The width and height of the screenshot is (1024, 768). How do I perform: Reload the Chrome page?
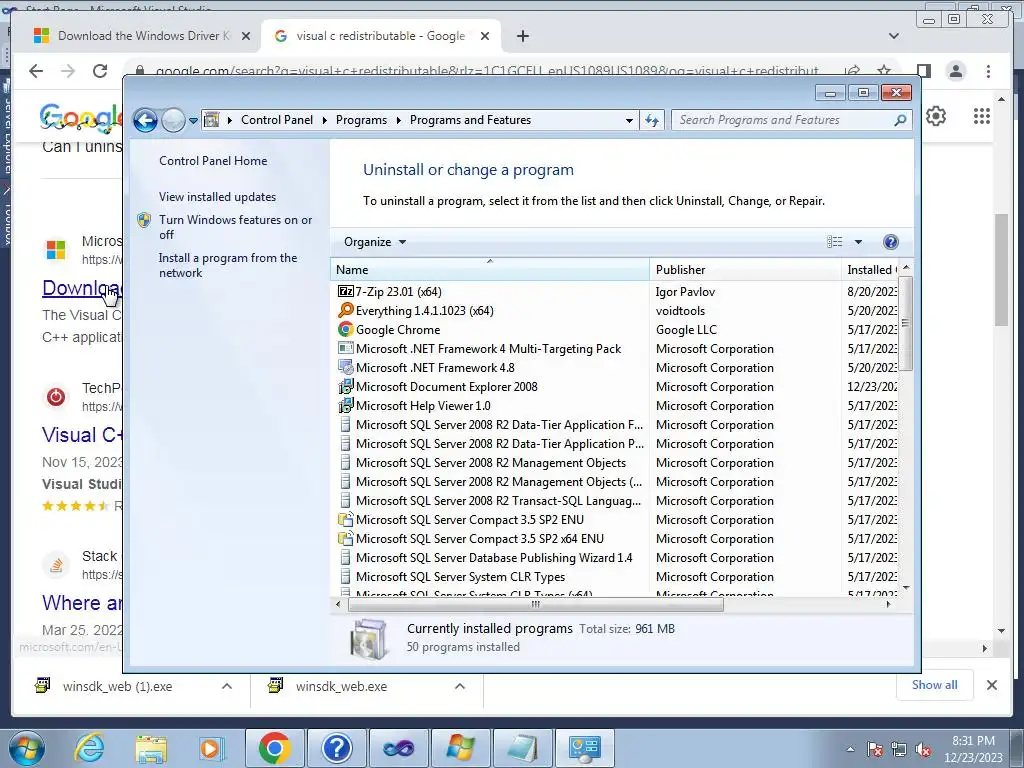(x=100, y=71)
